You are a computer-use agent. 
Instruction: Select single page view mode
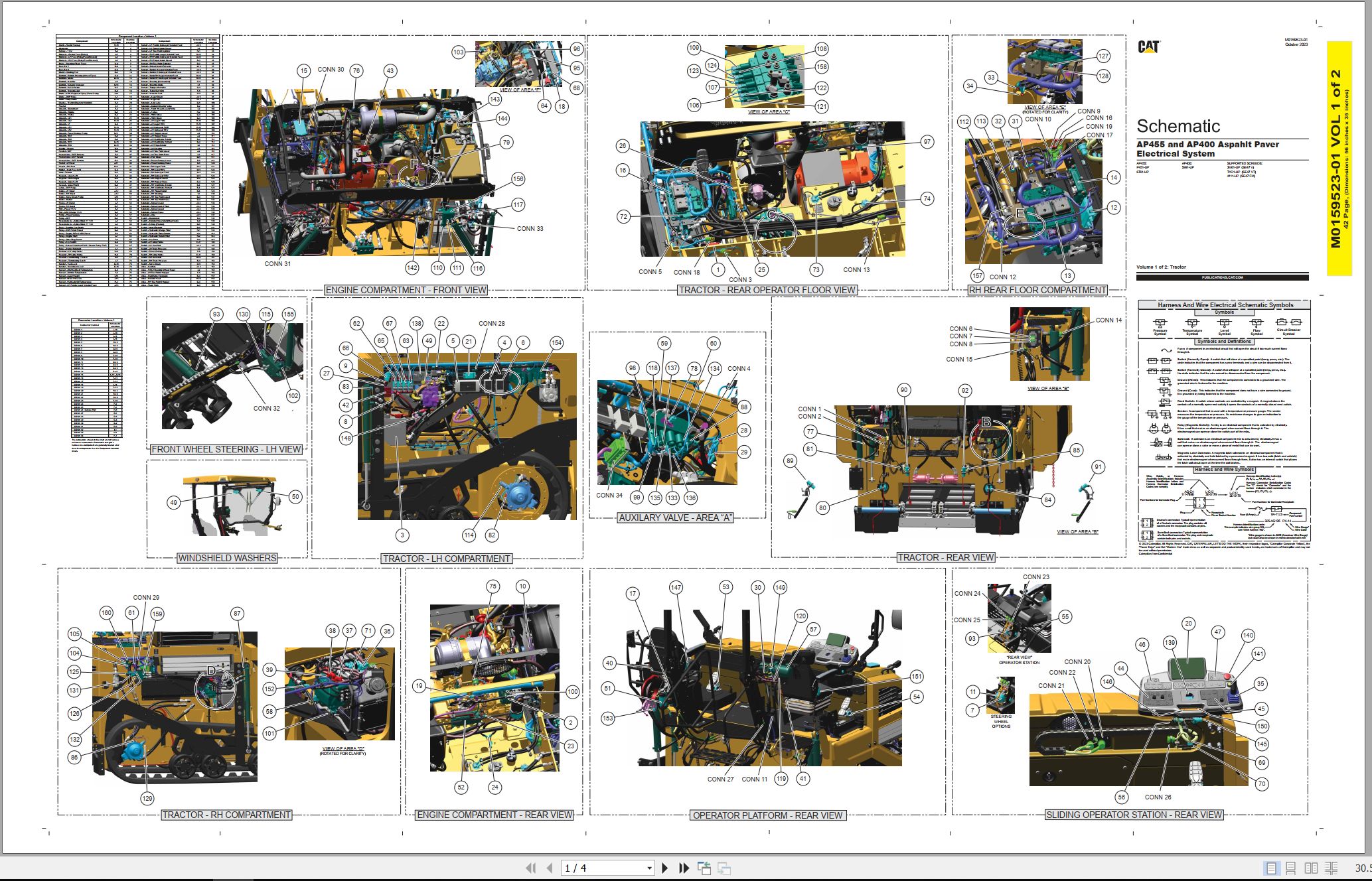point(1271,868)
